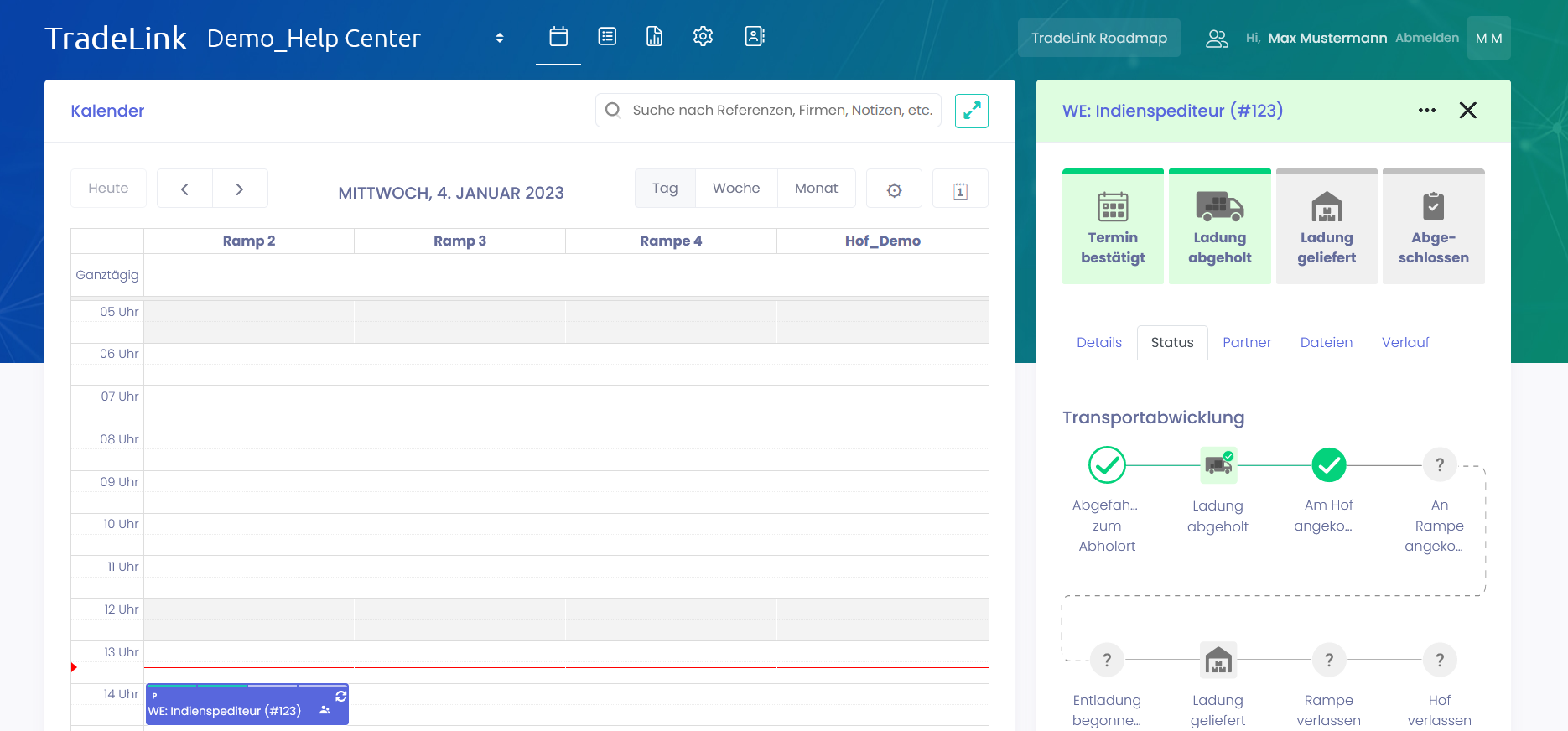1568x731 pixels.
Task: Toggle 'Am Hof angekommen' status checkmark
Action: (x=1328, y=464)
